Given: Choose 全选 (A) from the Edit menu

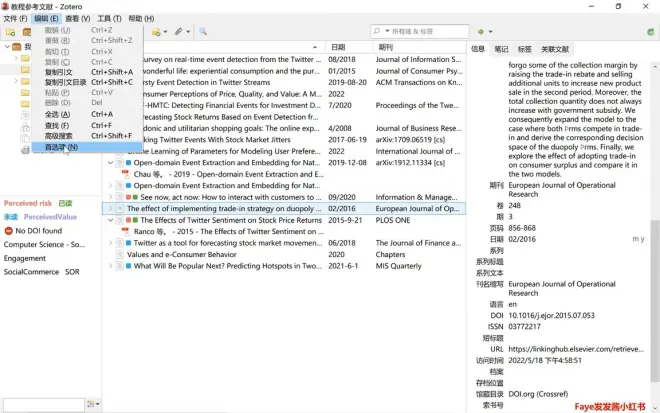Looking at the screenshot, I should 87,114.
